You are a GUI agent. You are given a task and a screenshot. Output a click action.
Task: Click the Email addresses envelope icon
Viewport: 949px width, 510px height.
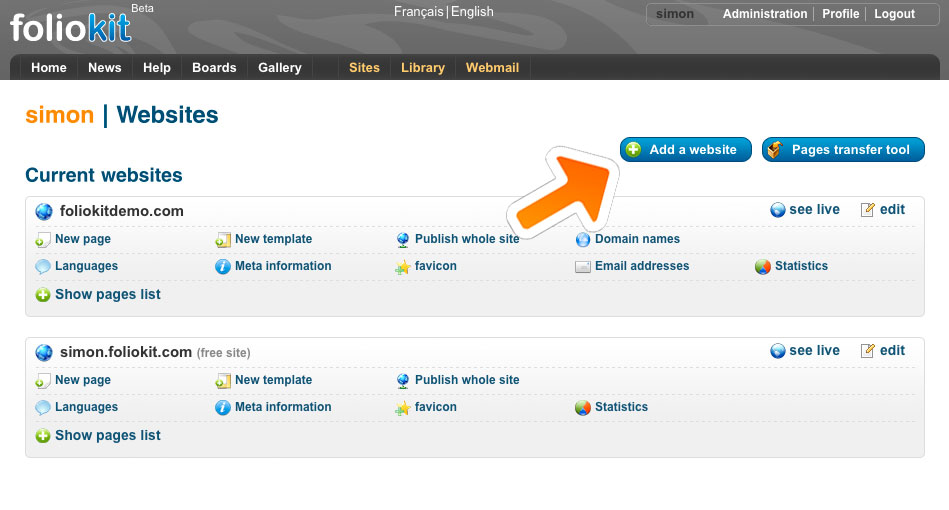(x=582, y=267)
